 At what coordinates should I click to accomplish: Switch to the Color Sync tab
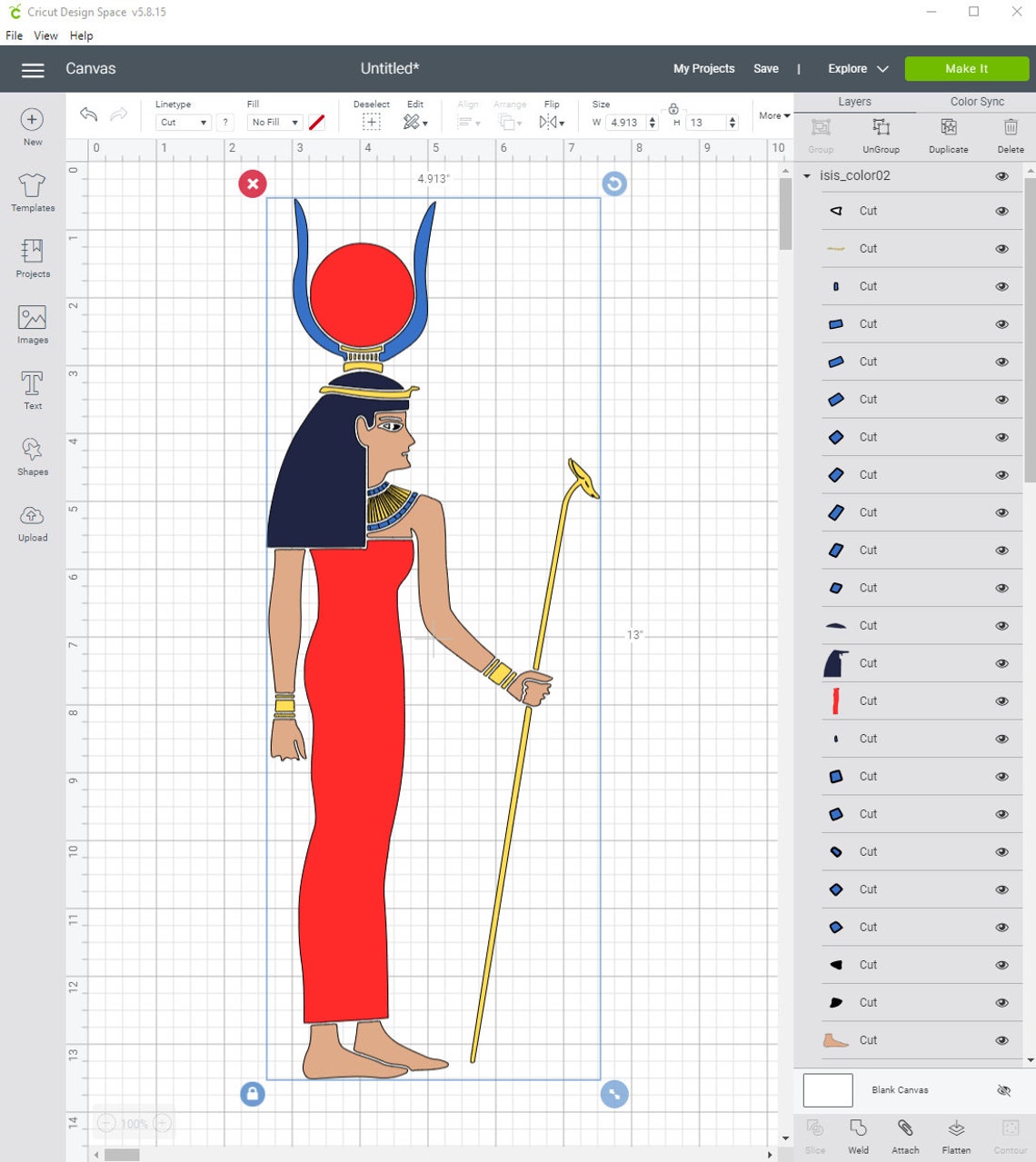(x=976, y=101)
